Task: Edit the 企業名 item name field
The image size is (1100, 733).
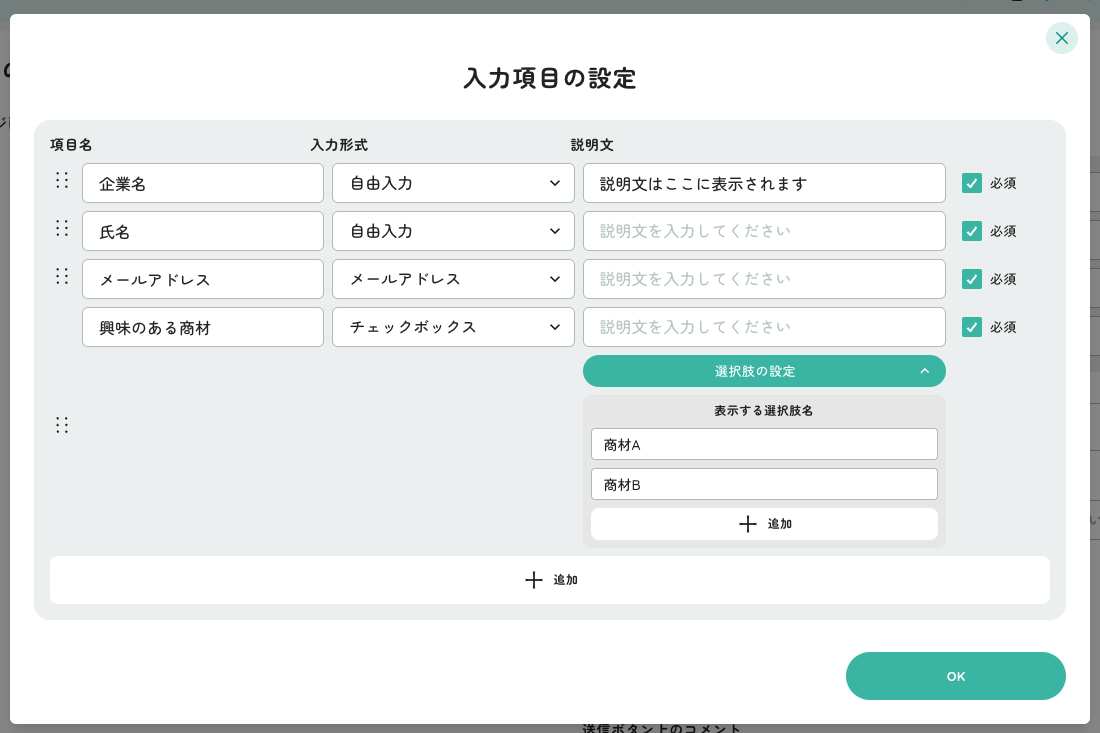Action: click(203, 183)
